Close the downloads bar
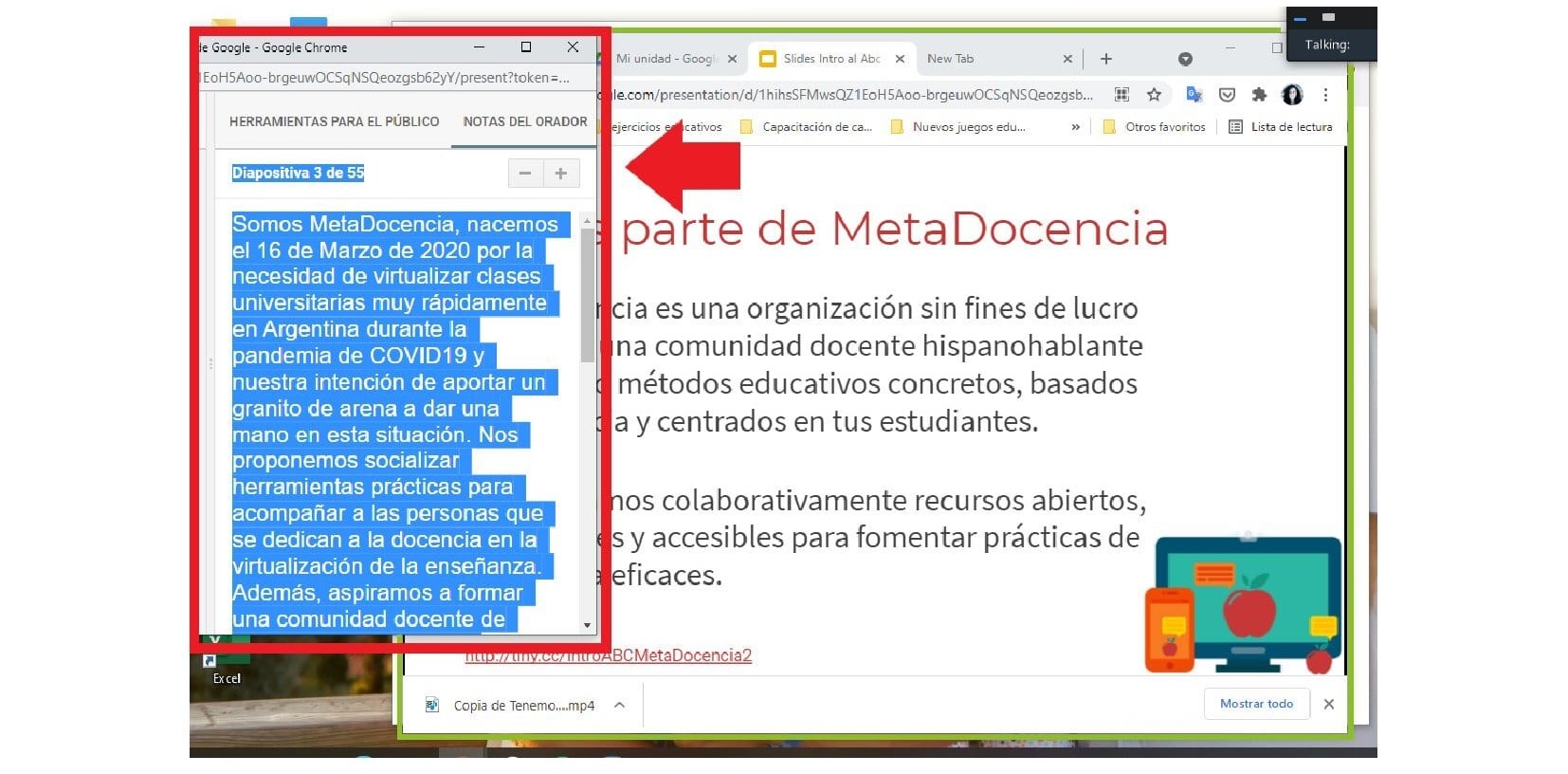Image resolution: width=1568 pixels, height=774 pixels. 1329,704
